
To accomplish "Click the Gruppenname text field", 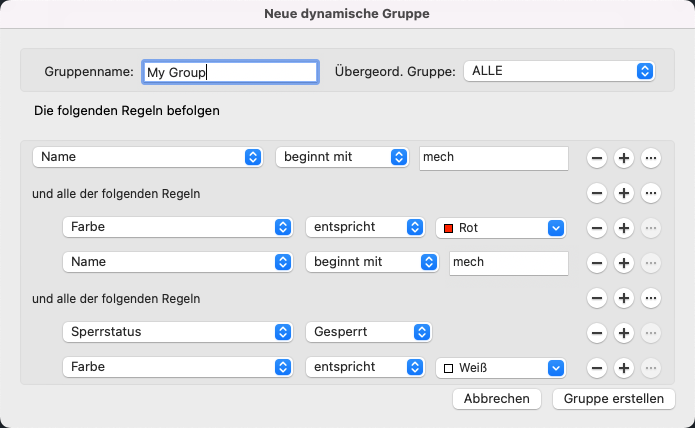I will (x=230, y=72).
